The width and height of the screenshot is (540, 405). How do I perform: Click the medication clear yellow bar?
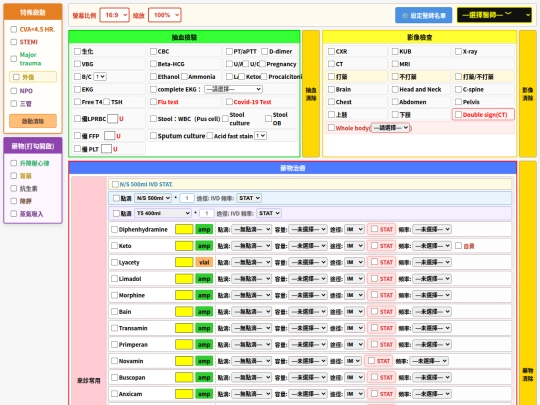click(528, 283)
